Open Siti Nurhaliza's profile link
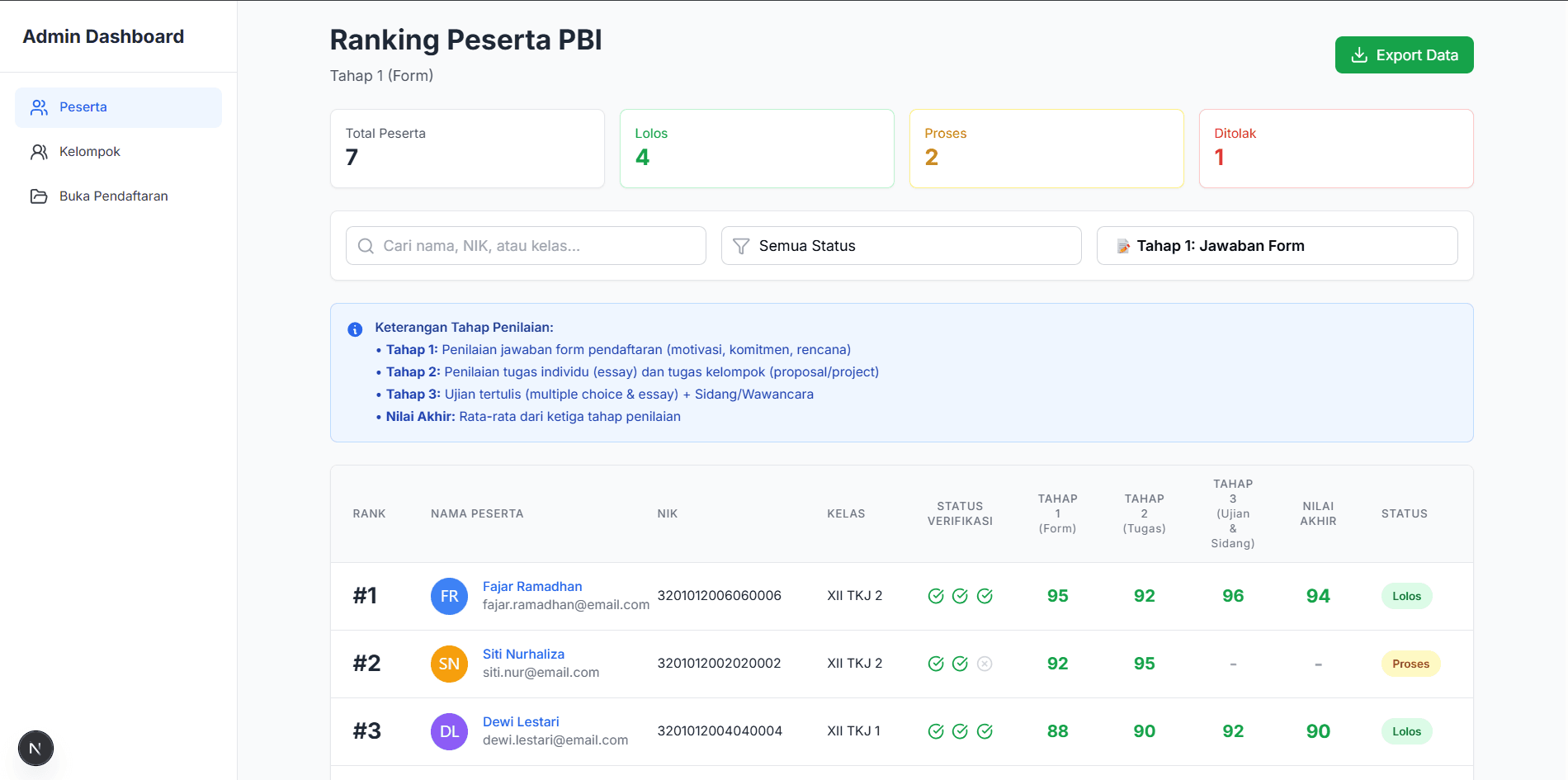Screen dimensions: 1568x780 523,655
